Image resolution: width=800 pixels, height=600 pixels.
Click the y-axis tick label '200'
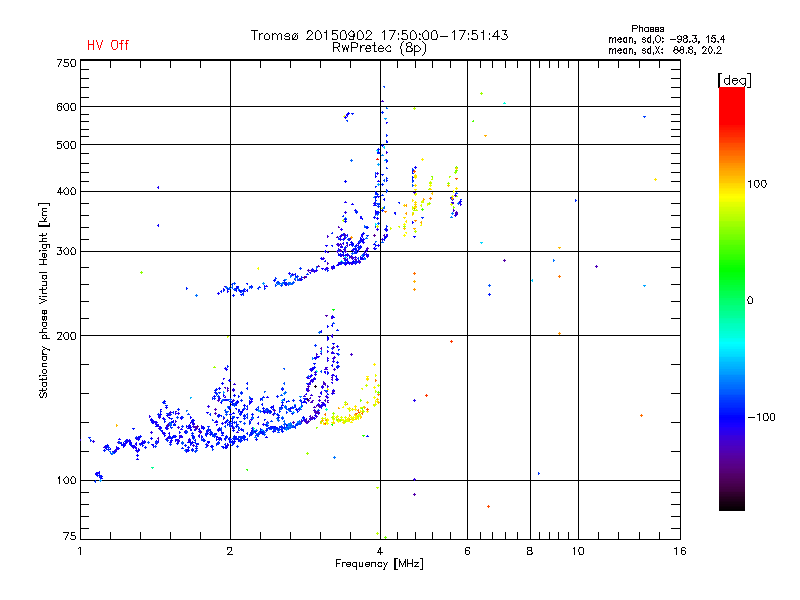point(66,336)
